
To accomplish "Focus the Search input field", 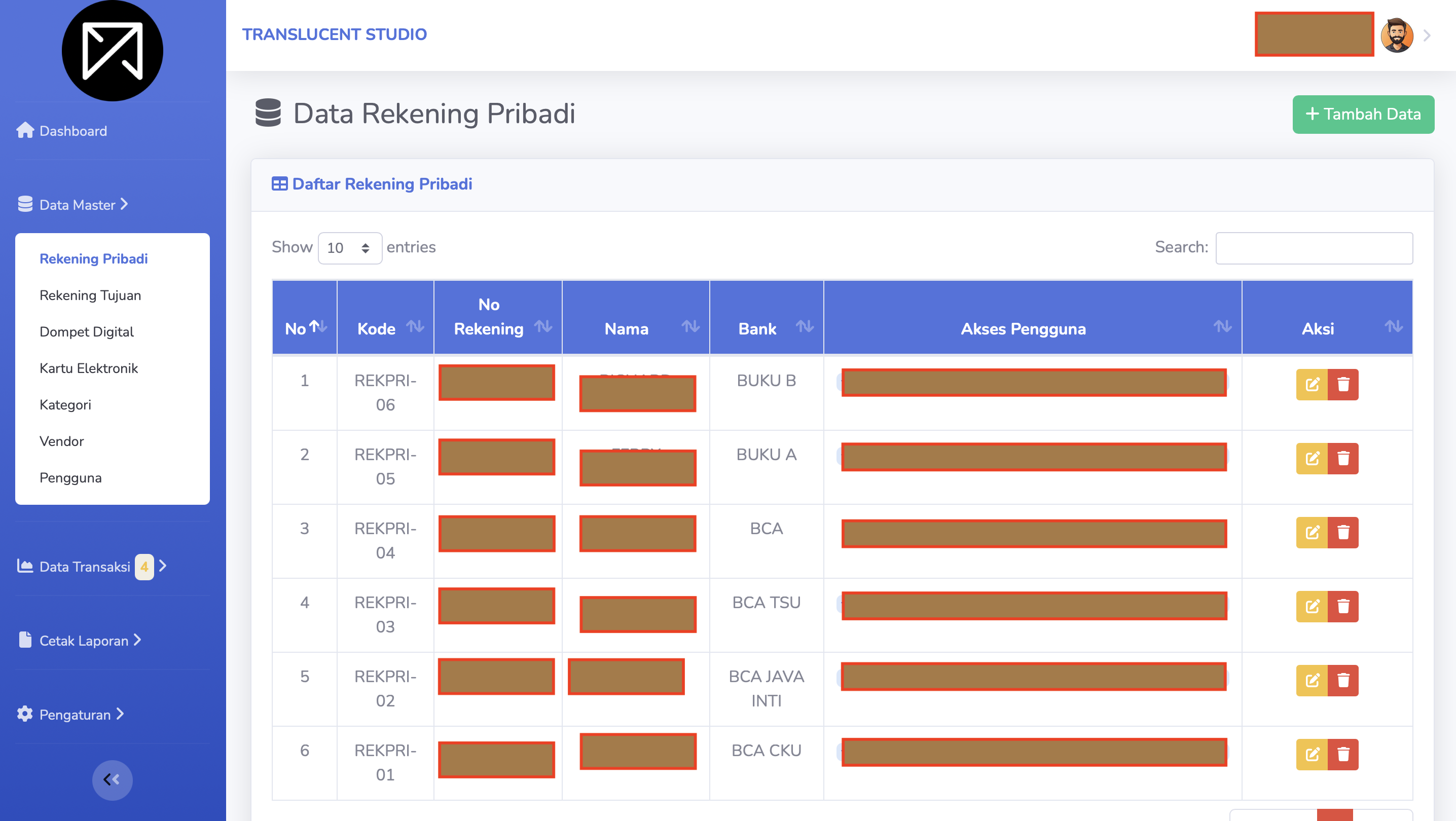I will tap(1314, 248).
